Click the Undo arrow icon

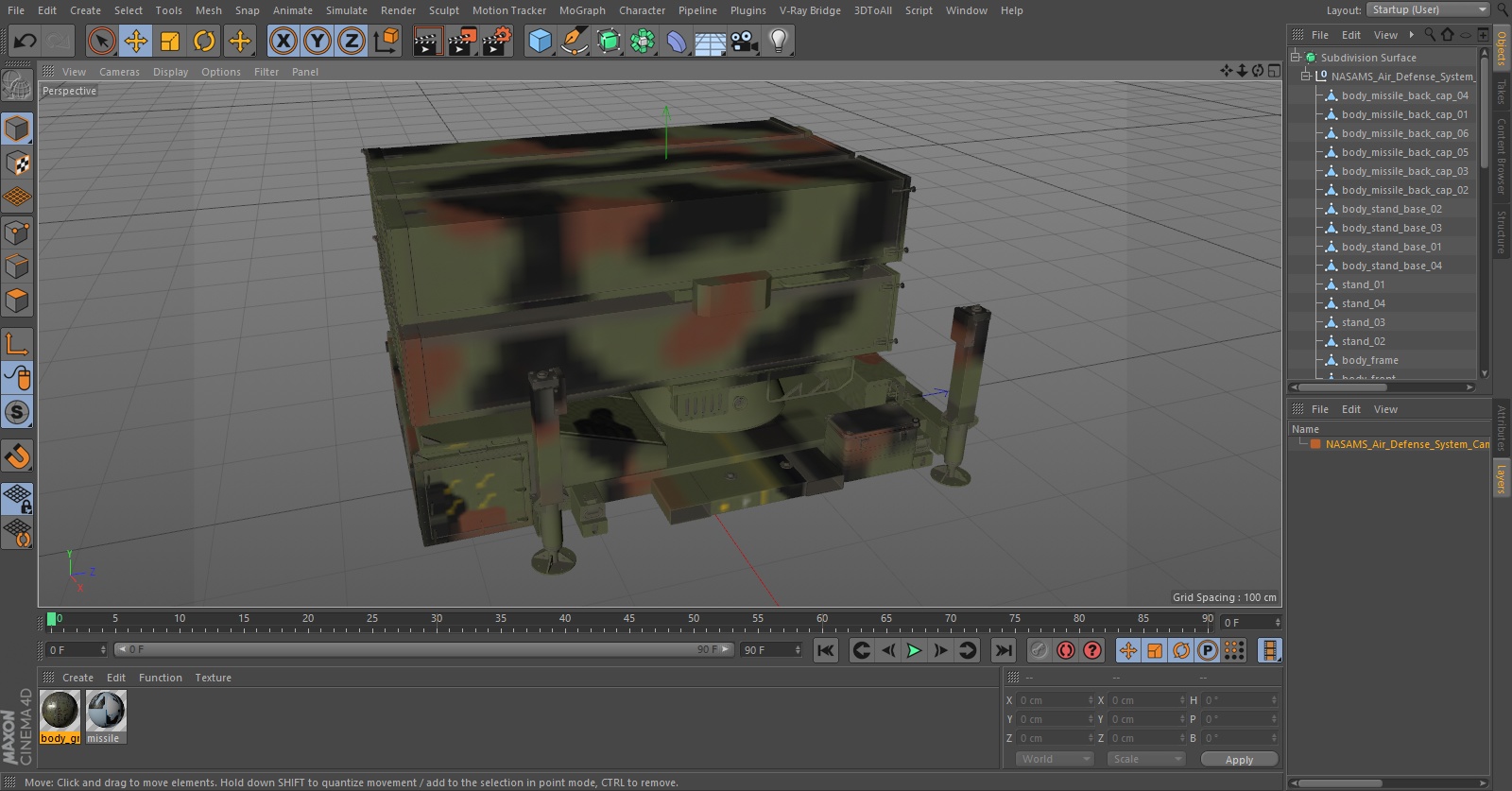(x=25, y=41)
